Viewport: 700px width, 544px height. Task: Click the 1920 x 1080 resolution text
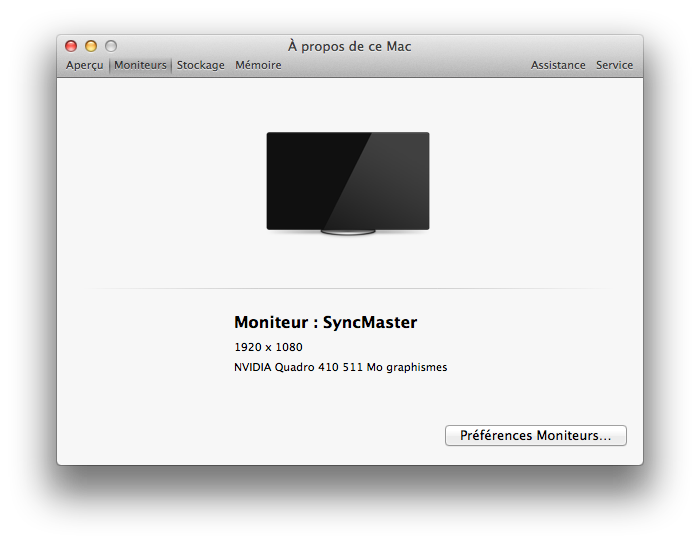pyautogui.click(x=268, y=347)
